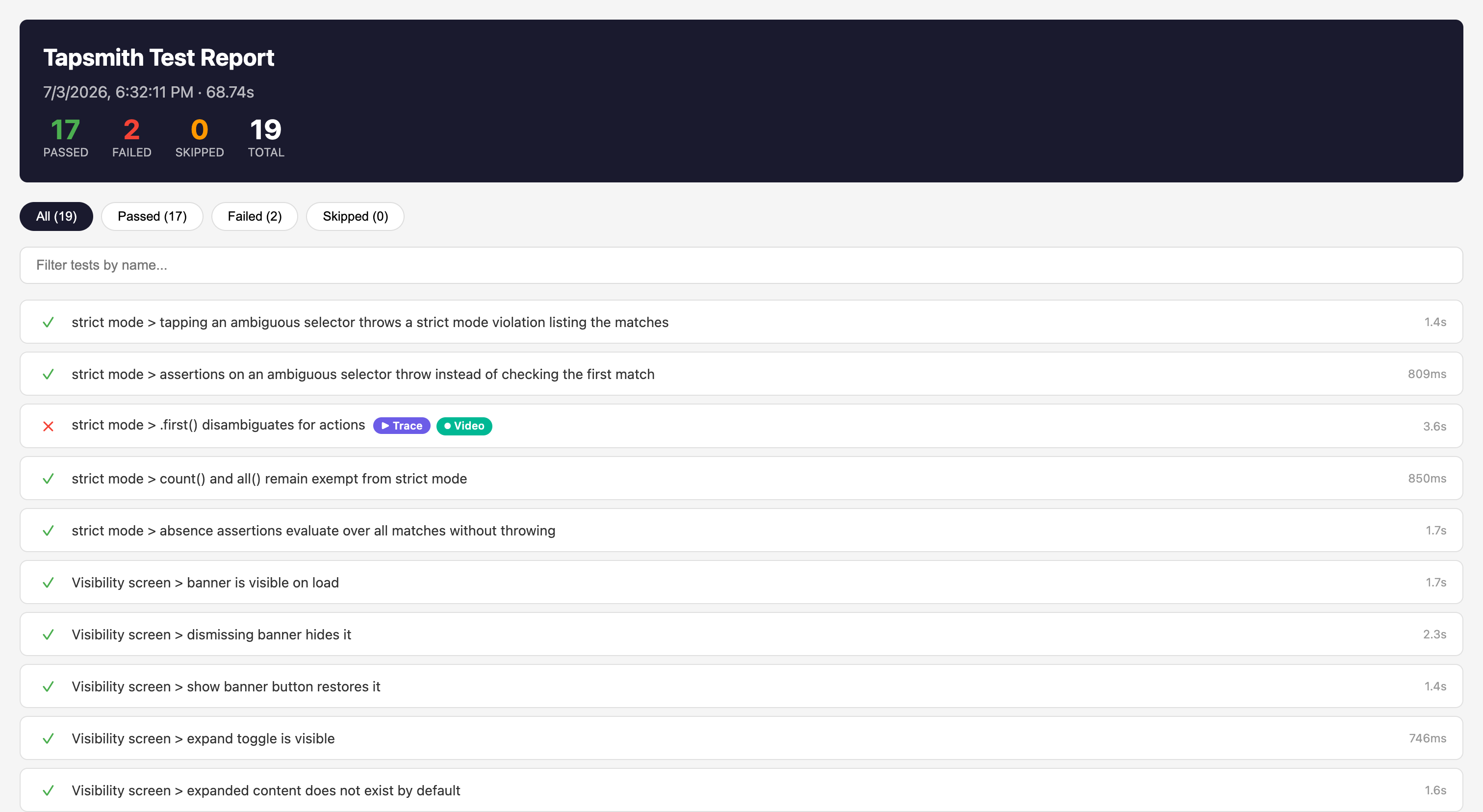This screenshot has height=812, width=1483.
Task: Click checkmark icon of dismissing banner test
Action: [49, 635]
